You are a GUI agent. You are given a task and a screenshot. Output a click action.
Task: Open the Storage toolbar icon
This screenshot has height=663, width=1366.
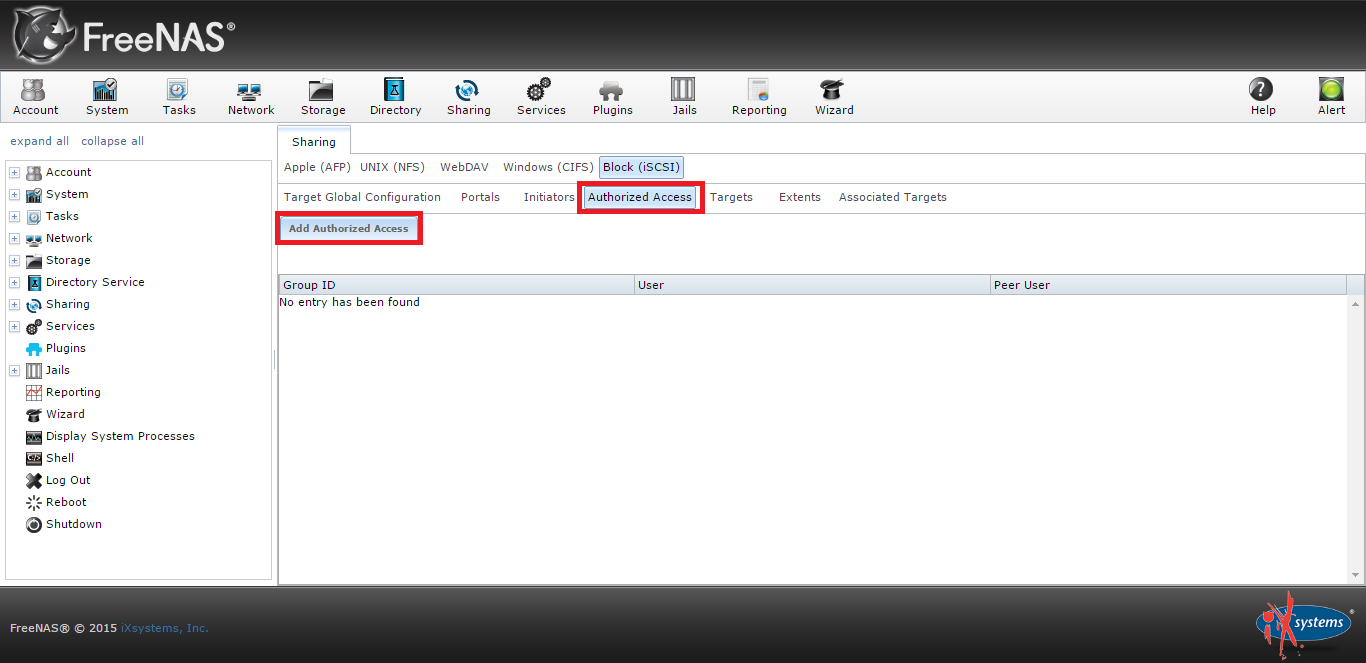[323, 97]
